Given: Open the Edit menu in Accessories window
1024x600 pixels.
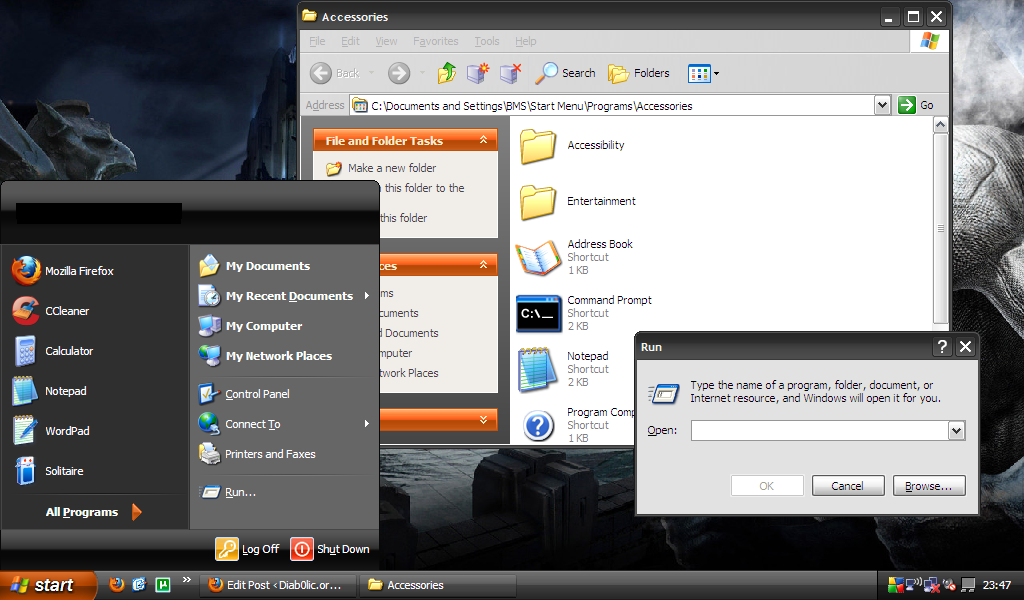Looking at the screenshot, I should pyautogui.click(x=350, y=41).
